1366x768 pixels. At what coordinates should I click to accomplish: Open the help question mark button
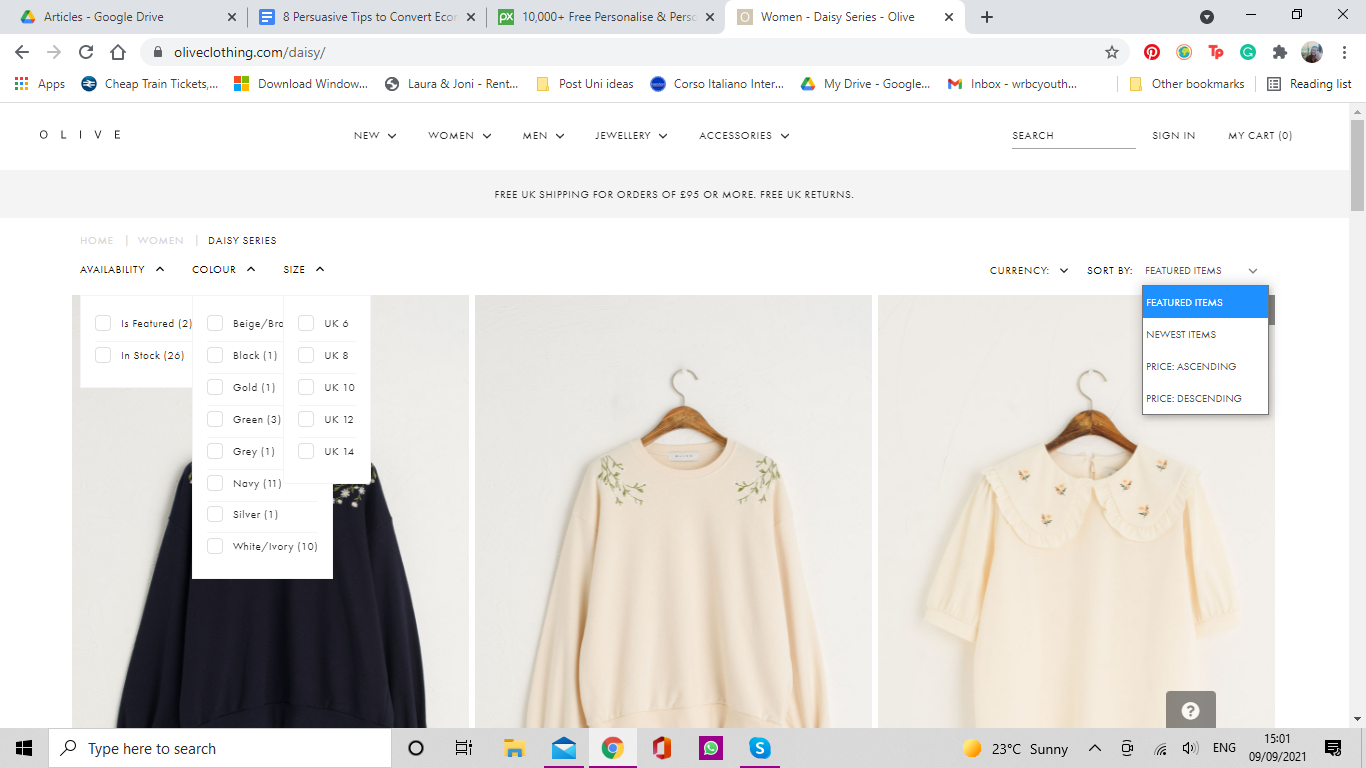(1190, 710)
